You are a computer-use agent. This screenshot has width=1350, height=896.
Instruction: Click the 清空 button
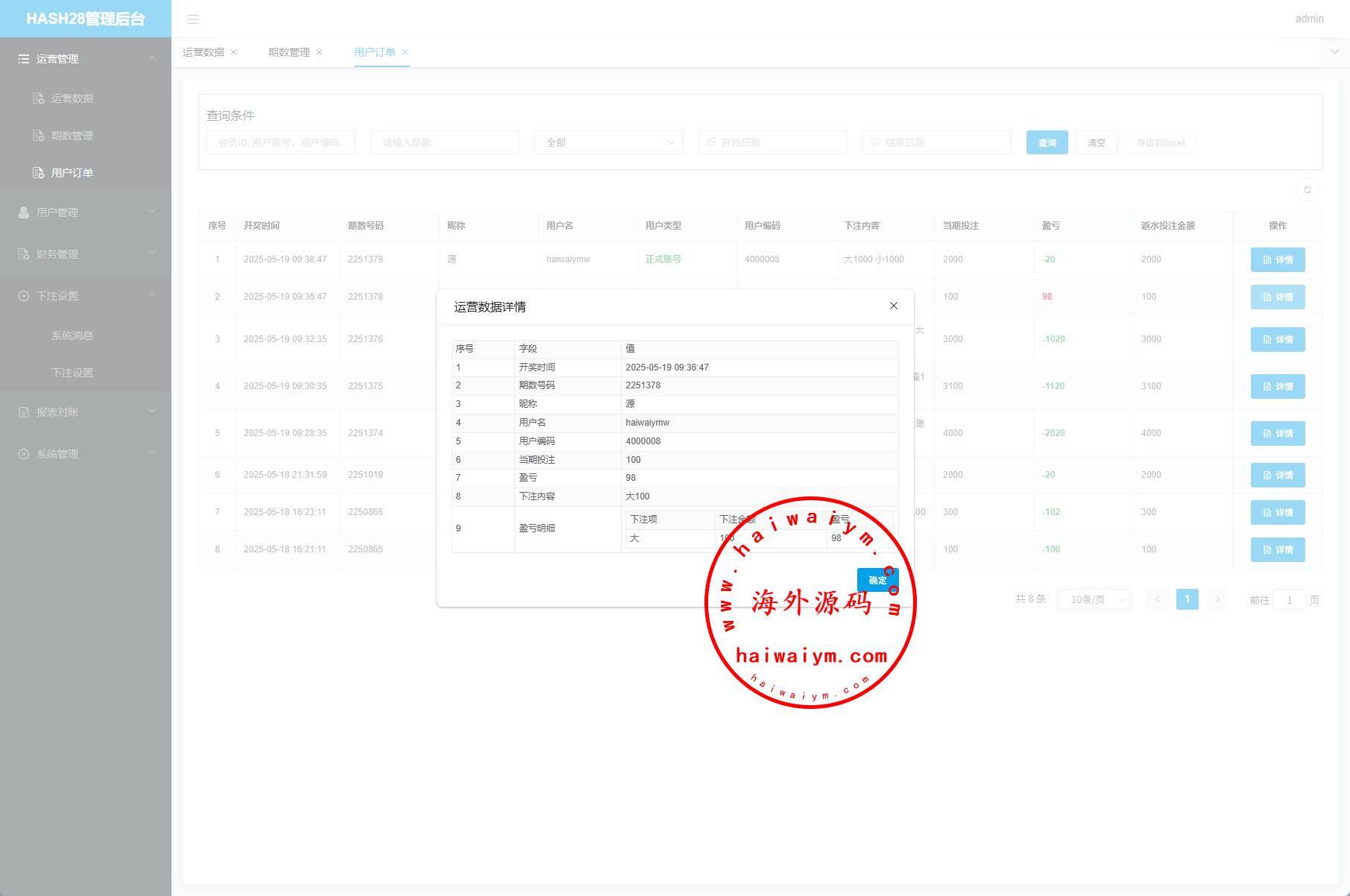pos(1096,142)
